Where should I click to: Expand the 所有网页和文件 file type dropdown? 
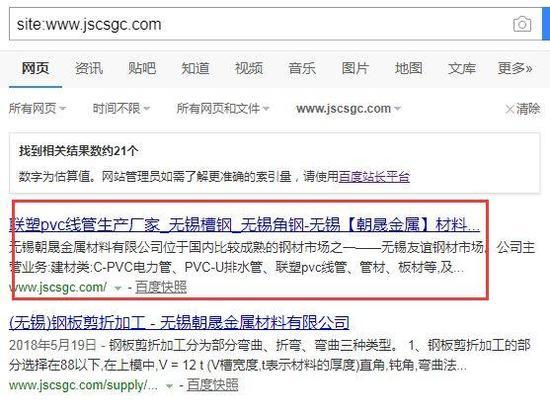(223, 108)
